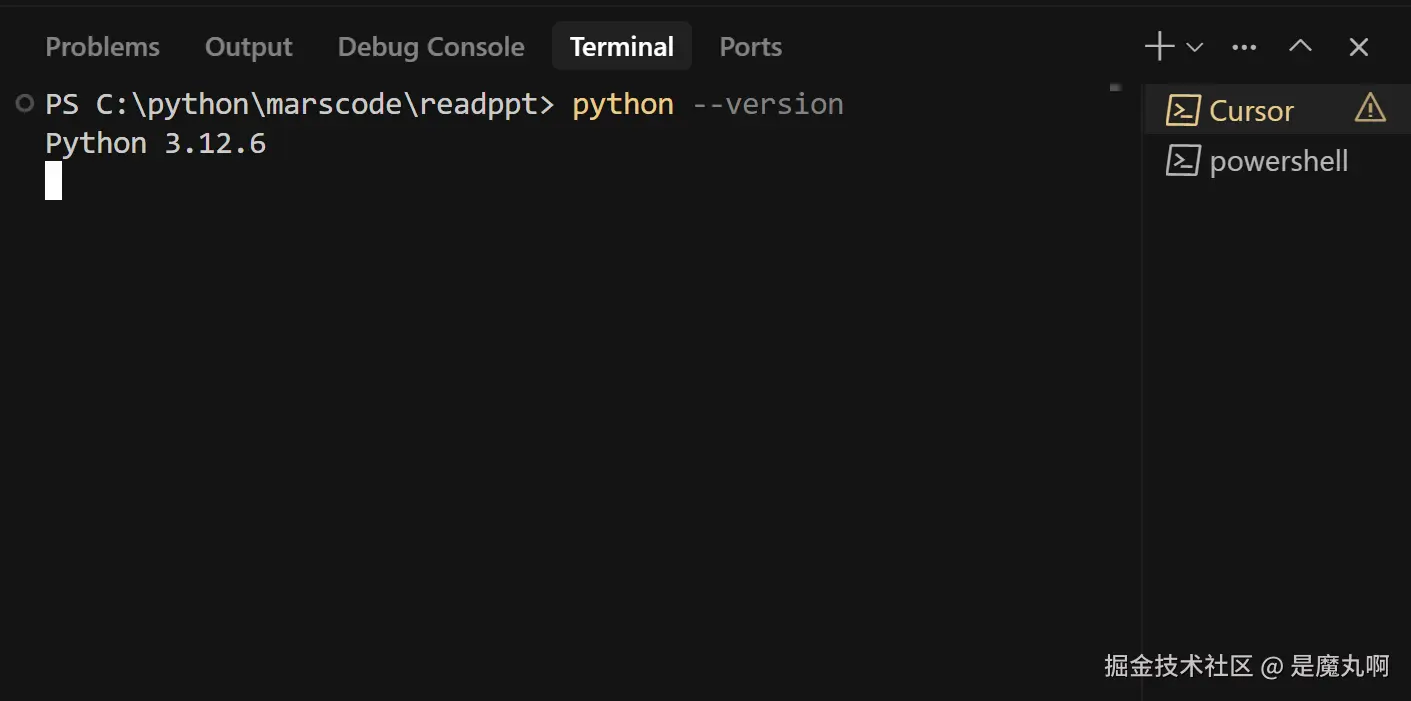This screenshot has height=701, width=1411.
Task: Click the powershell terminal prompt icon
Action: 1183,161
